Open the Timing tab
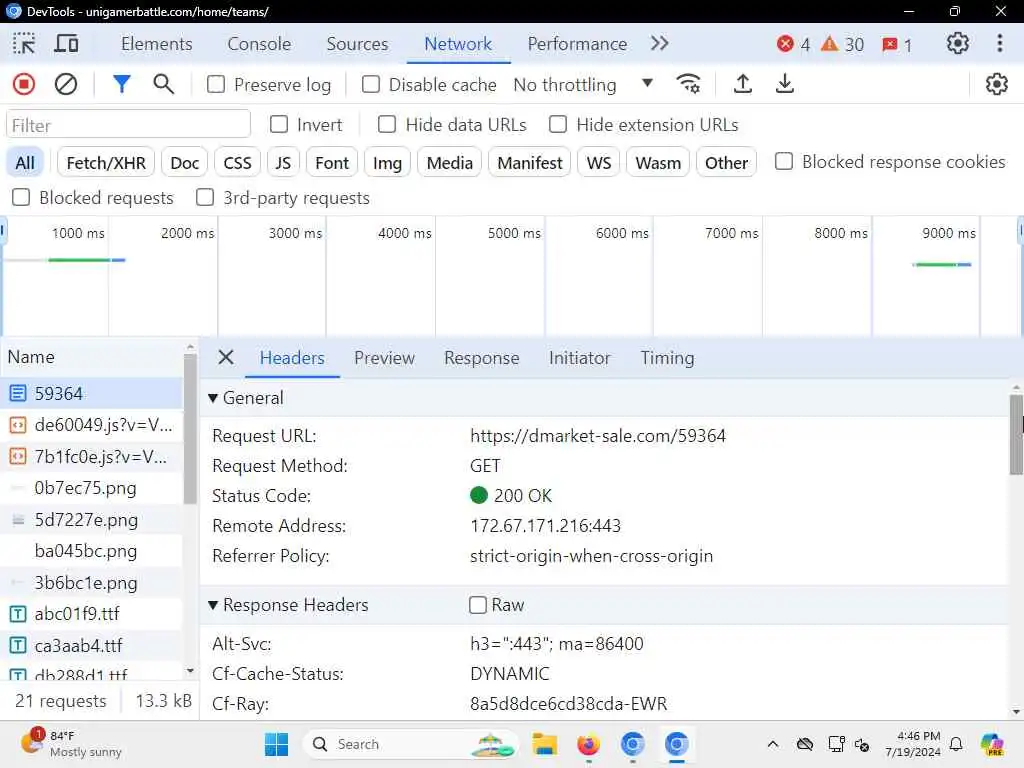This screenshot has height=768, width=1024. click(667, 358)
